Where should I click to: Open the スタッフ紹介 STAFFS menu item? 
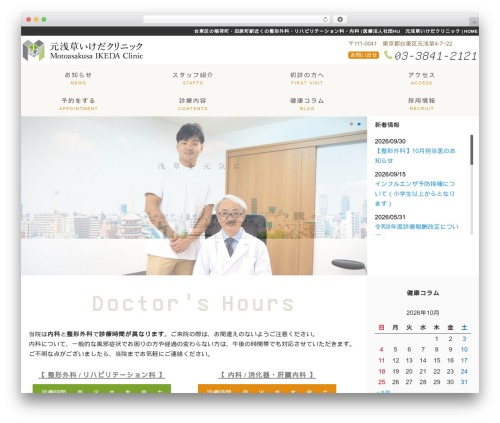pos(193,78)
